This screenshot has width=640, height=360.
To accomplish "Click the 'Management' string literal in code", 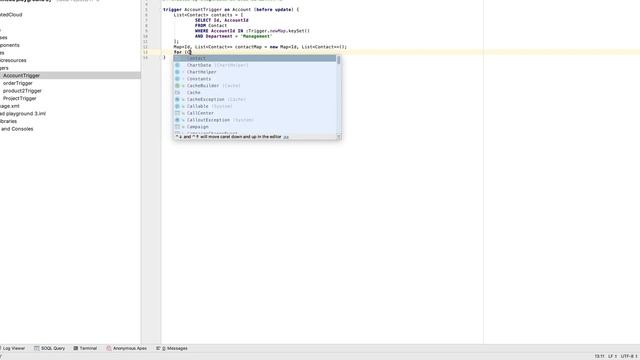I will [x=256, y=36].
